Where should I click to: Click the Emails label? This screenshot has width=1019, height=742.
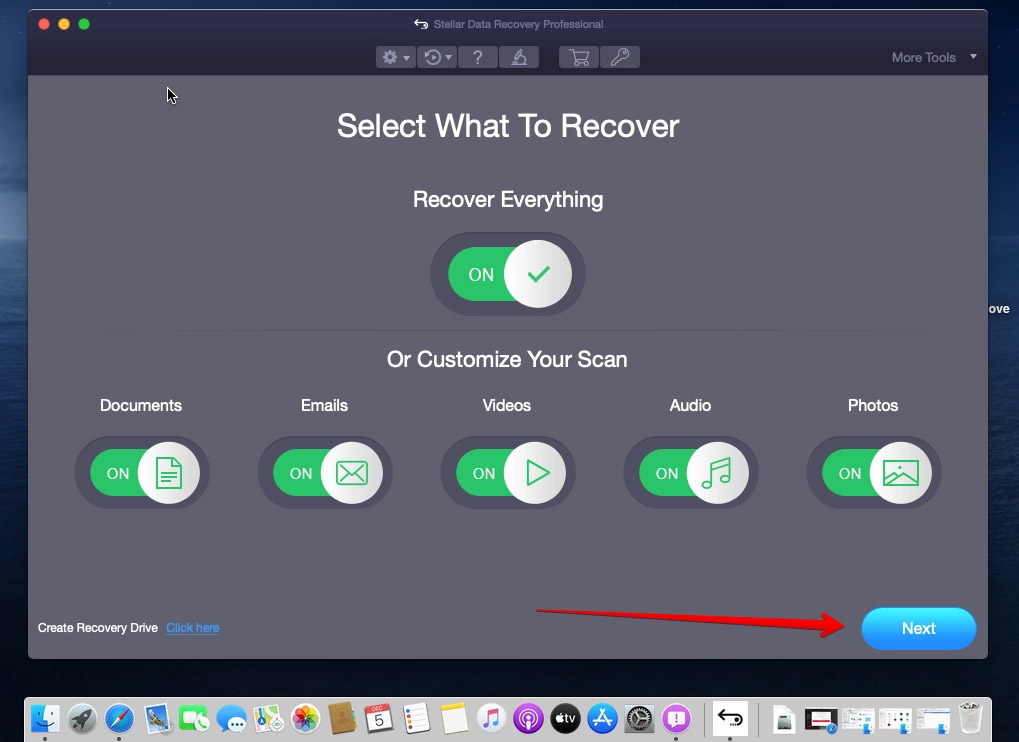324,405
